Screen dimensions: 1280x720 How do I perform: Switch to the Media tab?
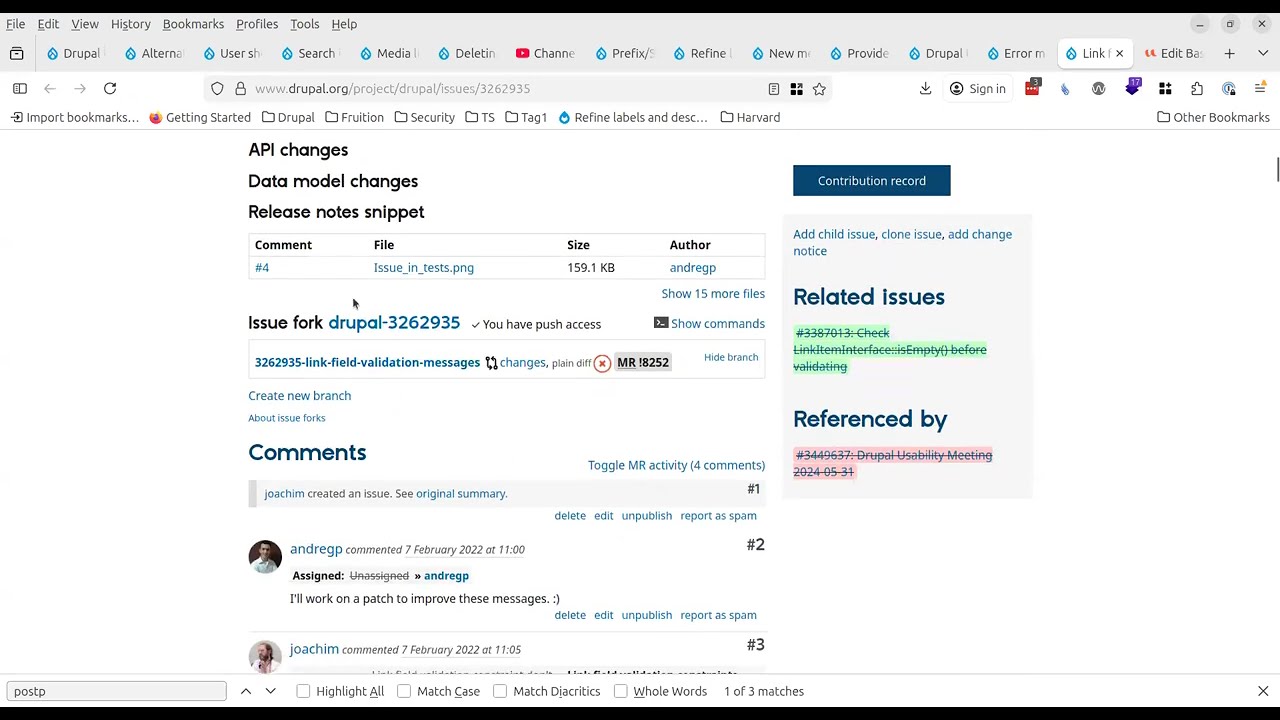[x=388, y=53]
